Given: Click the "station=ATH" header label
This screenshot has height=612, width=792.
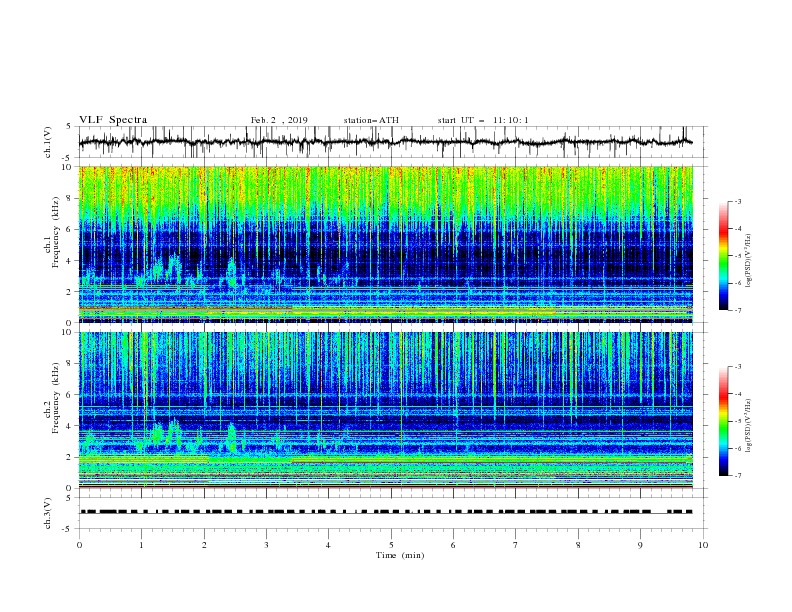Looking at the screenshot, I should pos(371,120).
